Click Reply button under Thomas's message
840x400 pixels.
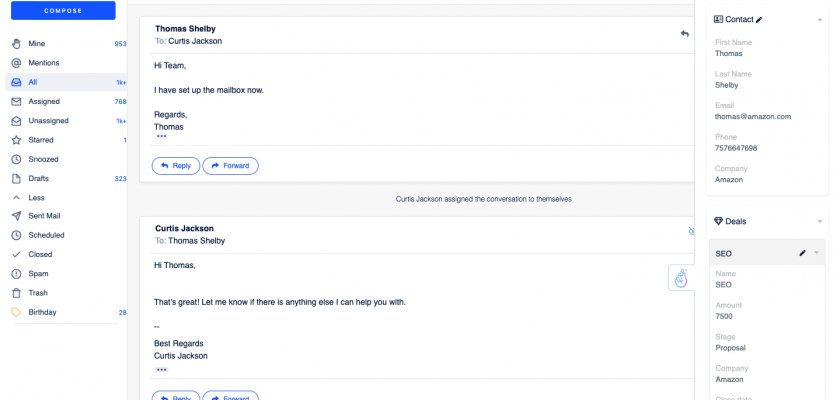(x=175, y=166)
